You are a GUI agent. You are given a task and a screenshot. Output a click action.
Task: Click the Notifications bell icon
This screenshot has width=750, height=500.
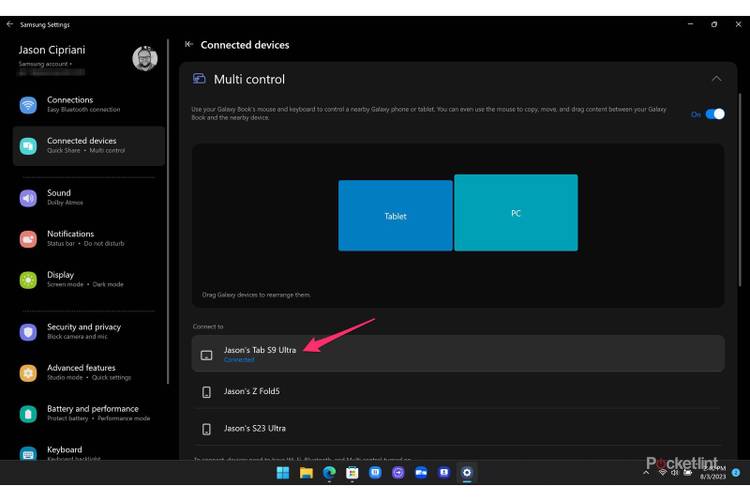pos(28,239)
